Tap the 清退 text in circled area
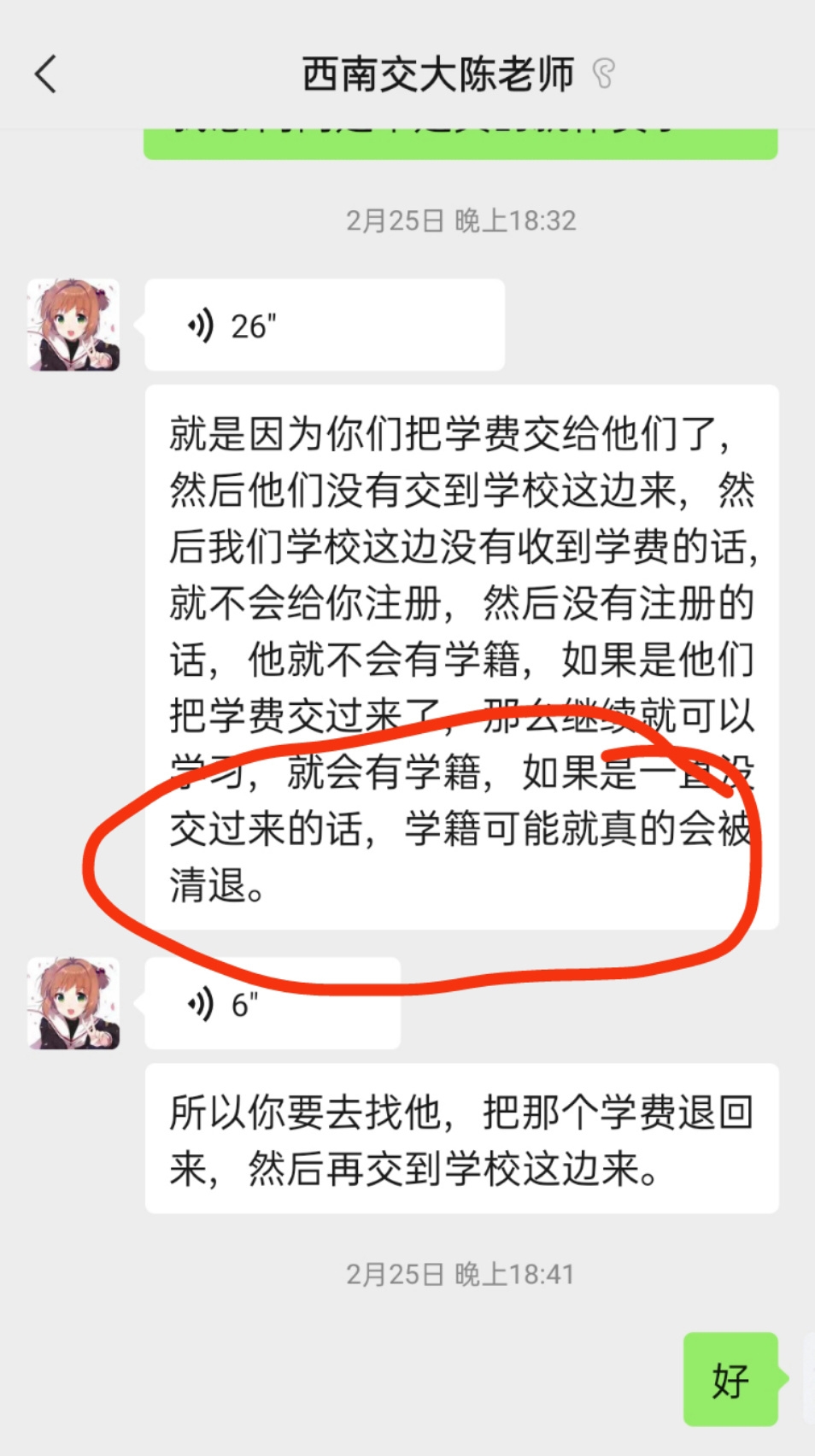Viewport: 815px width, 1456px height. coord(208,884)
